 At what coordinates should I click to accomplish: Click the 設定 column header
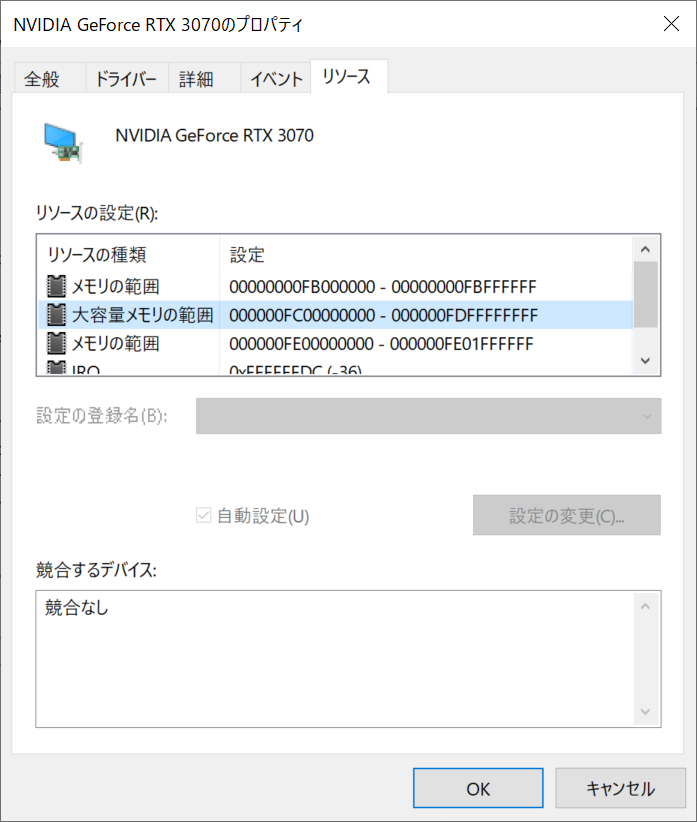point(426,255)
